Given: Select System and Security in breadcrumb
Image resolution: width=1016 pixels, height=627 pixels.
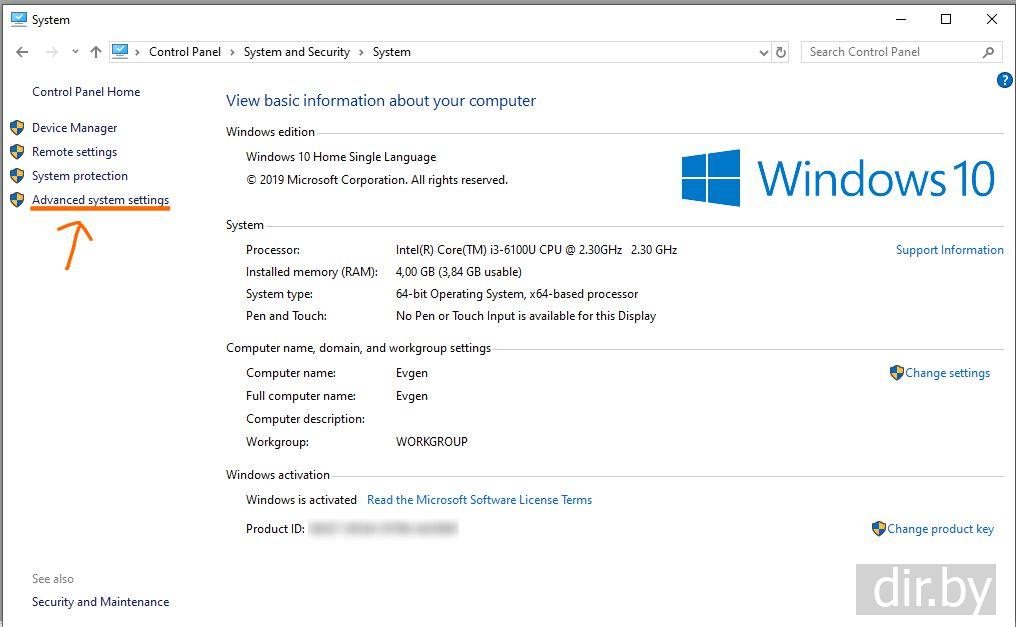Looking at the screenshot, I should coord(296,52).
